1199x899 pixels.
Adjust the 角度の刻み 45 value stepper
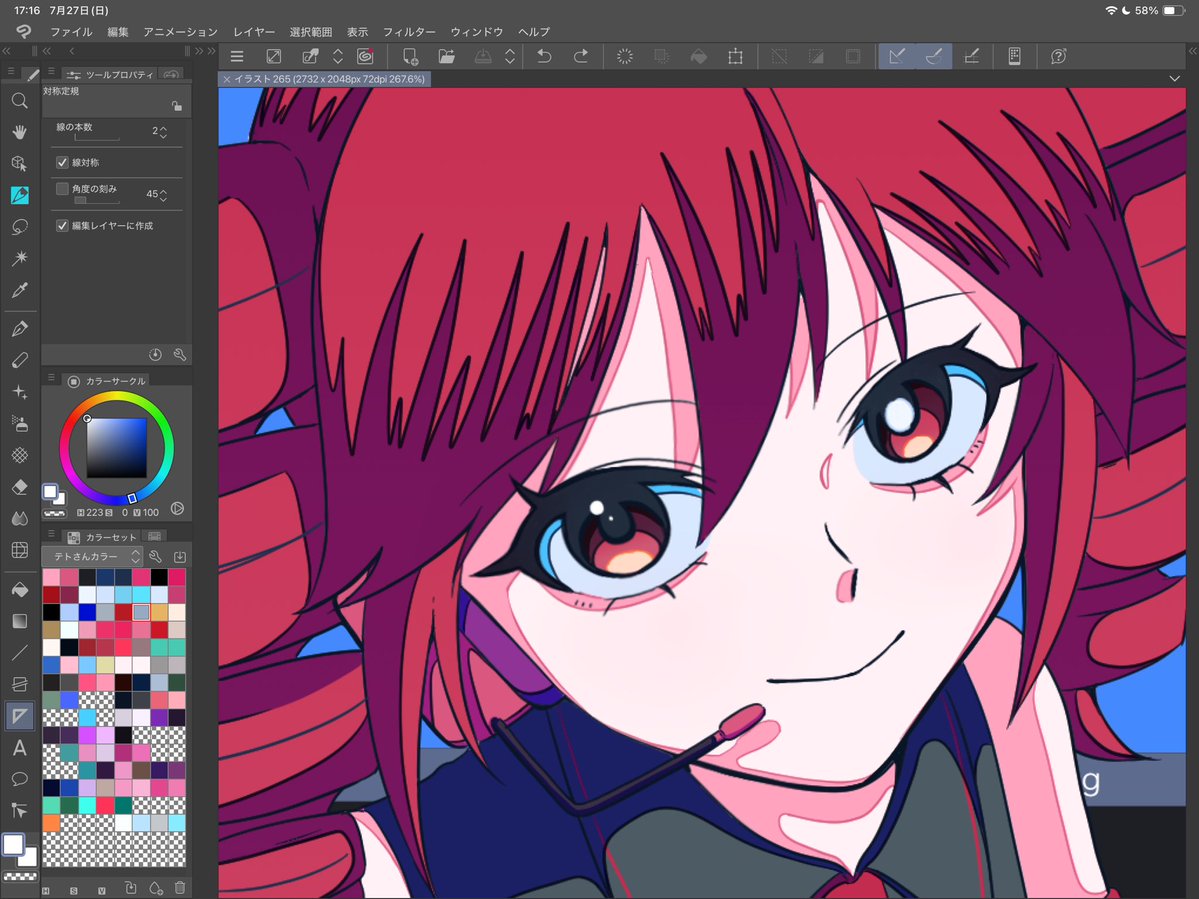164,195
